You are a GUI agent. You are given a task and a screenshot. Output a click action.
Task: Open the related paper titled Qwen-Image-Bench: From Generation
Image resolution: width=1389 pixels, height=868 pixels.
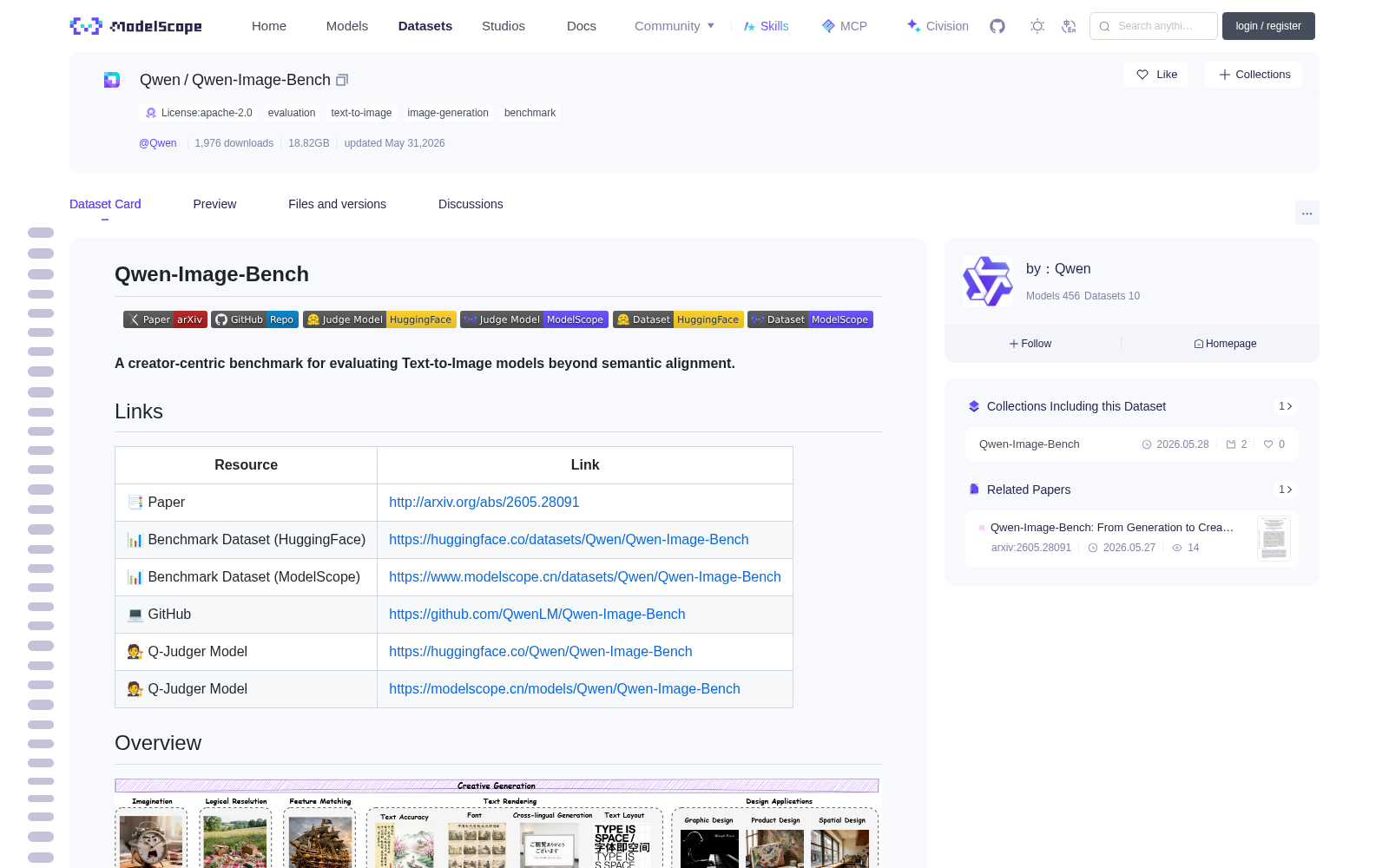[1112, 528]
